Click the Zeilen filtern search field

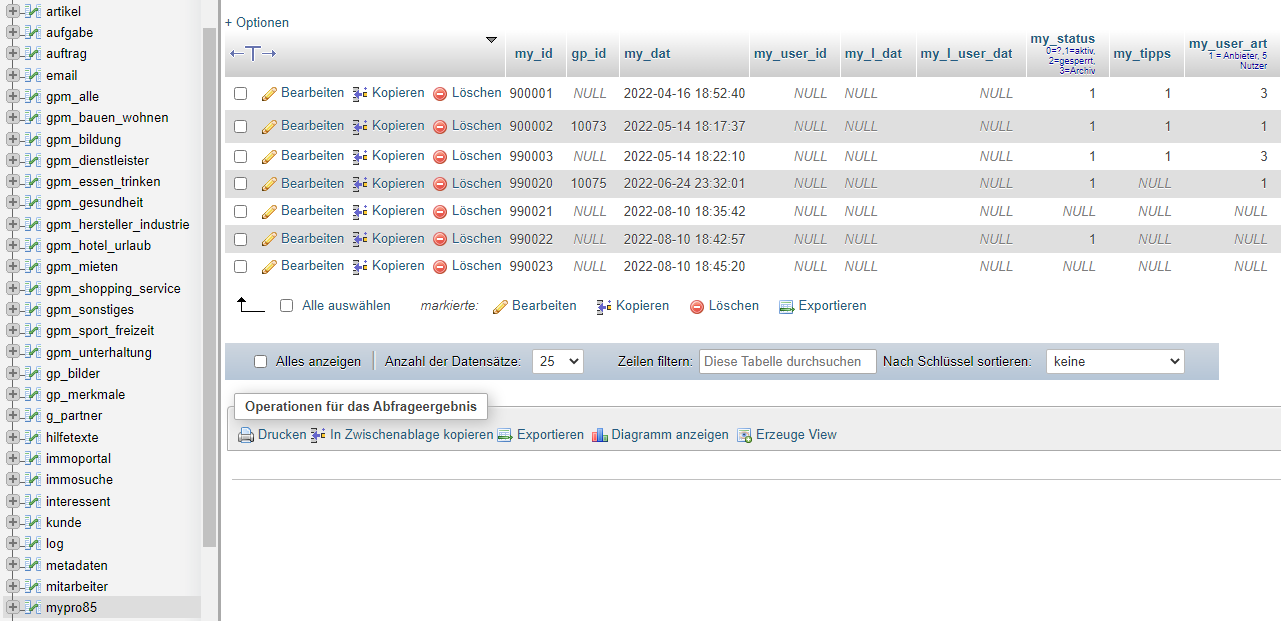pos(787,362)
